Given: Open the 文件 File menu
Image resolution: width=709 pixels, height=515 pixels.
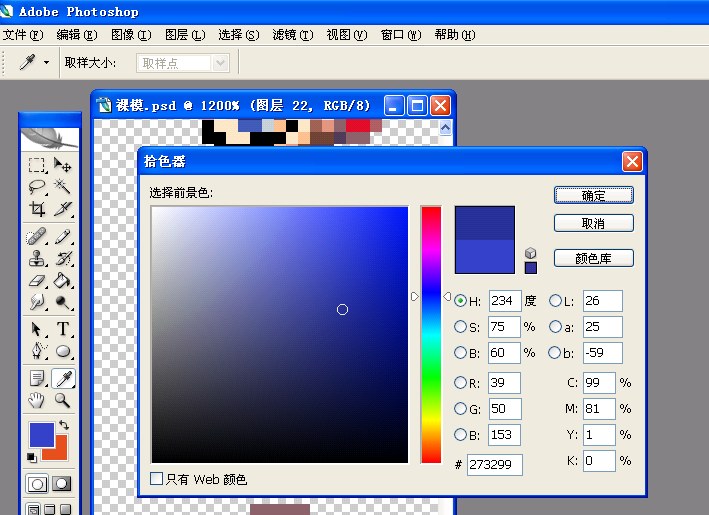Looking at the screenshot, I should 23,35.
